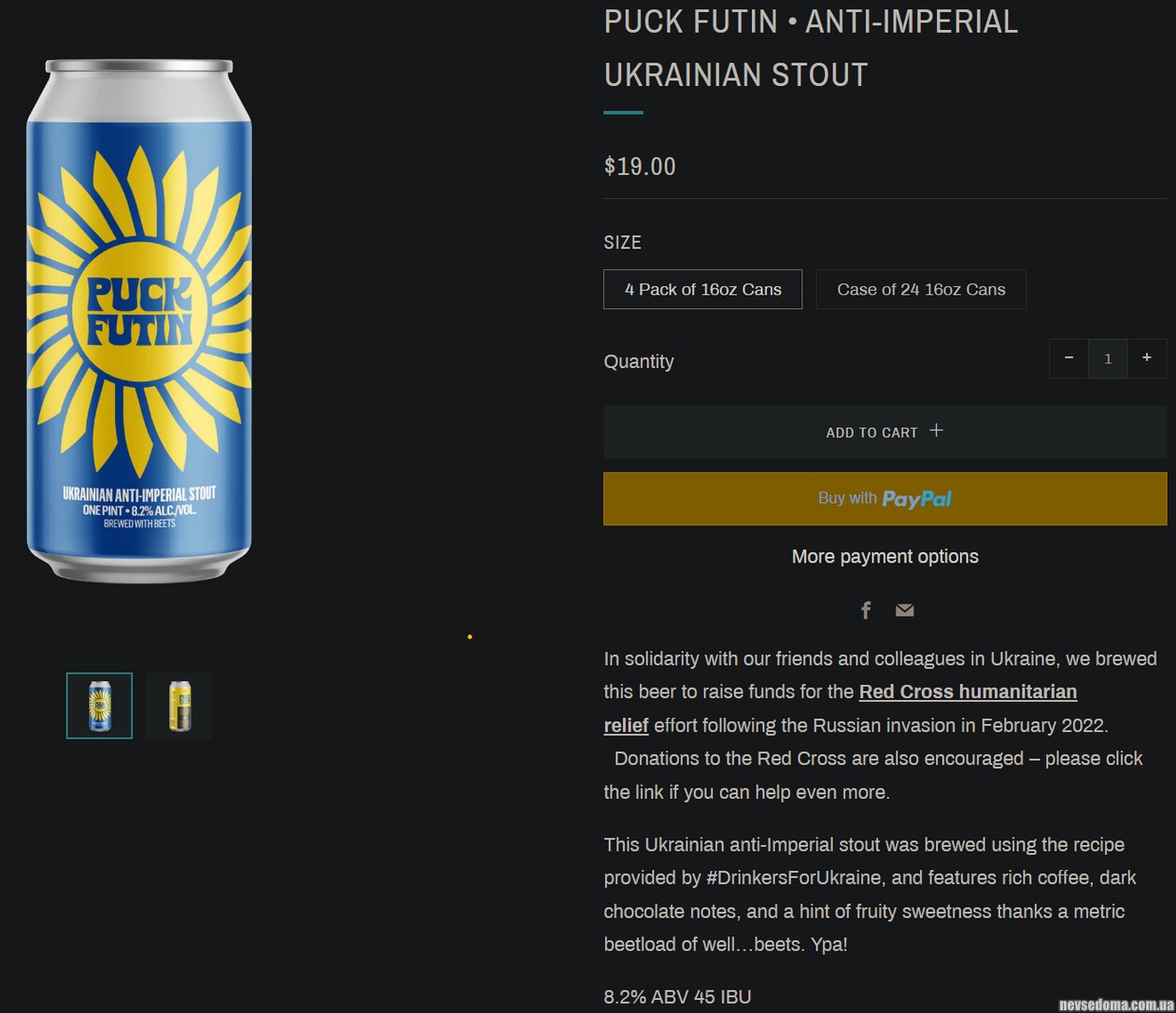The width and height of the screenshot is (1176, 1013).
Task: Click the quantity number field
Action: click(1108, 359)
